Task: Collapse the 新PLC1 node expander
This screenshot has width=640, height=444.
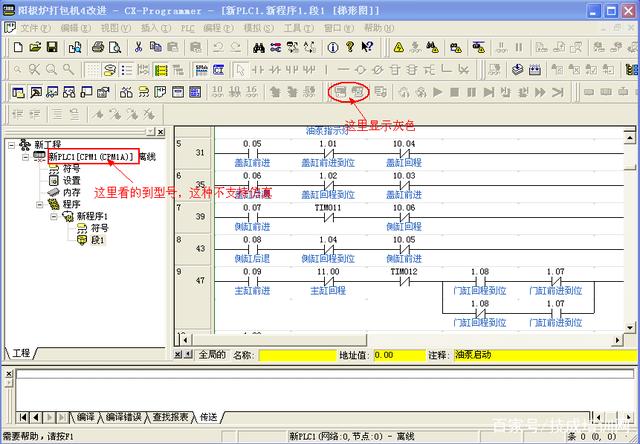Action: click(25, 157)
